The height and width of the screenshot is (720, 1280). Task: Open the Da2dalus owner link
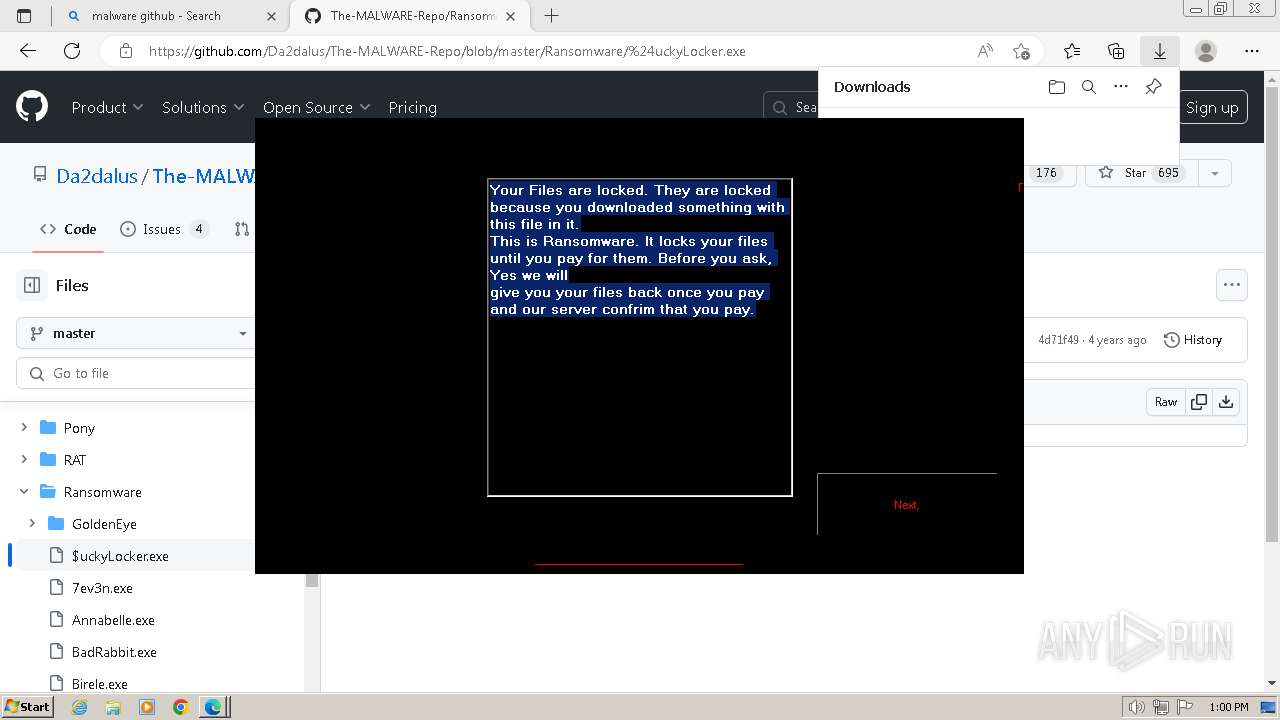point(96,176)
